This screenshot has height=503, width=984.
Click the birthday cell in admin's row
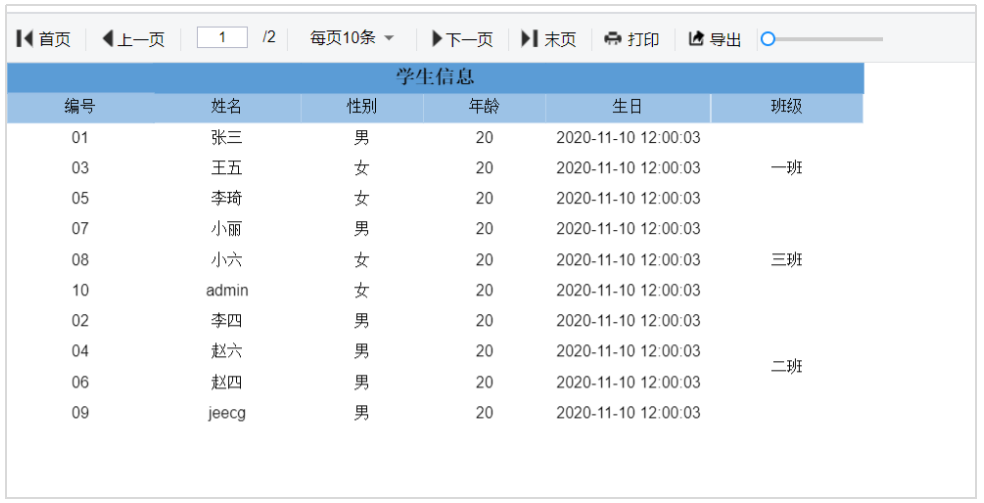point(628,290)
